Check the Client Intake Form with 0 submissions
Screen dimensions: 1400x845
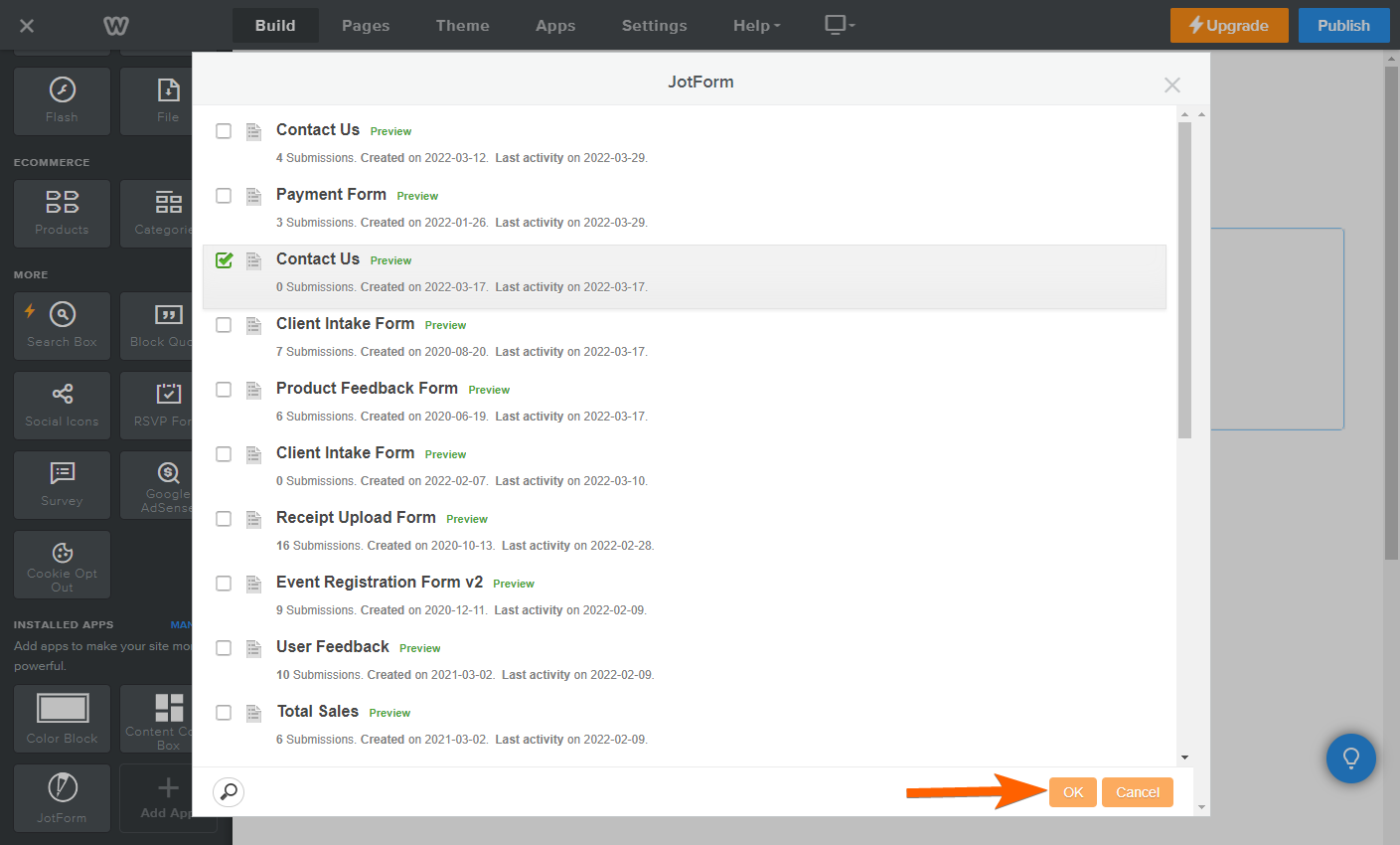tap(224, 454)
